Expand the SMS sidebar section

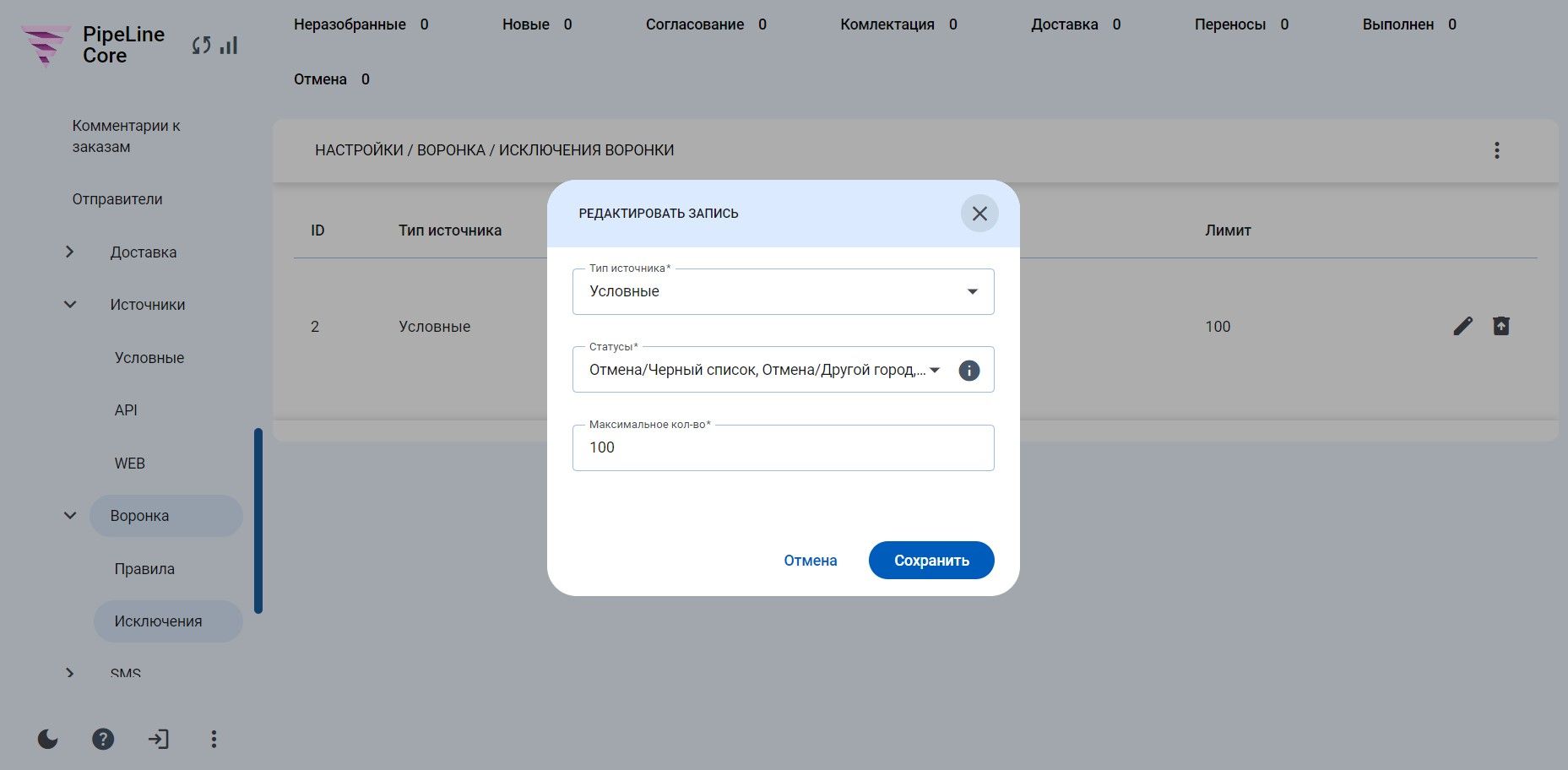70,673
